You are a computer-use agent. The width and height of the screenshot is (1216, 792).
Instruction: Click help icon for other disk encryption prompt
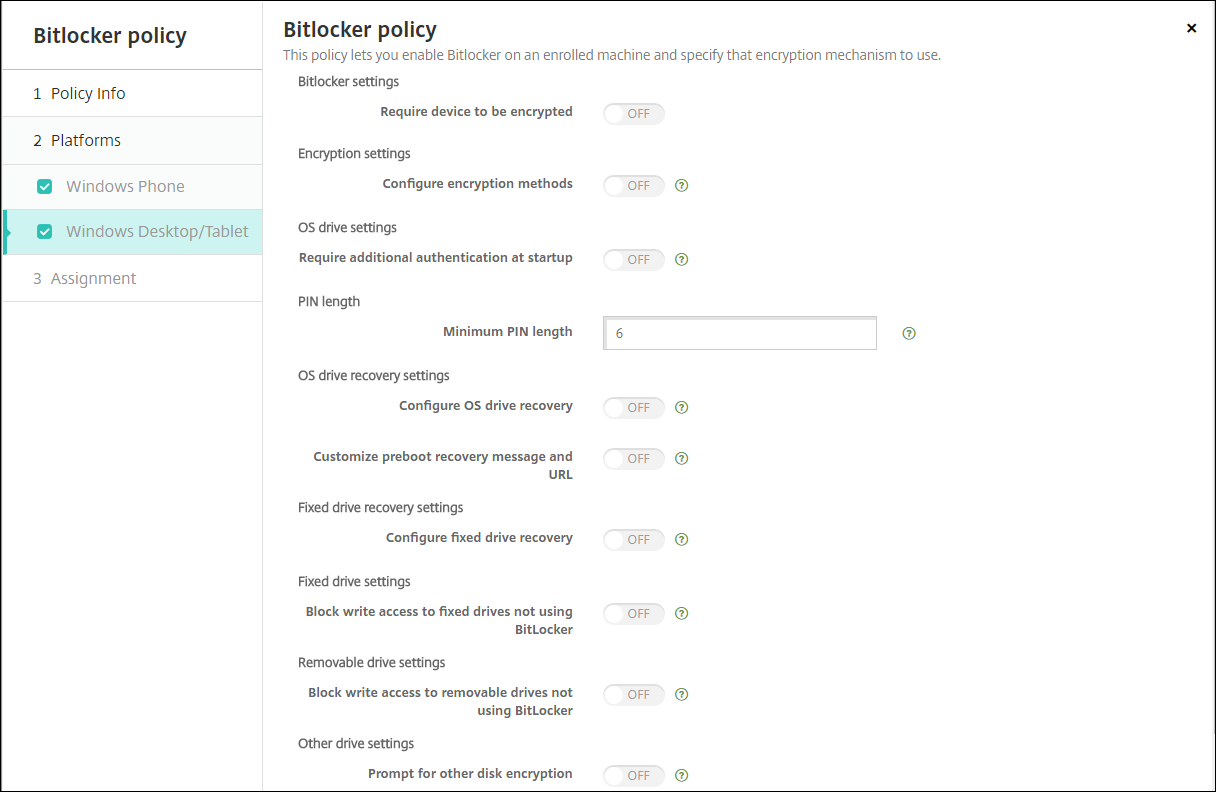[x=682, y=775]
